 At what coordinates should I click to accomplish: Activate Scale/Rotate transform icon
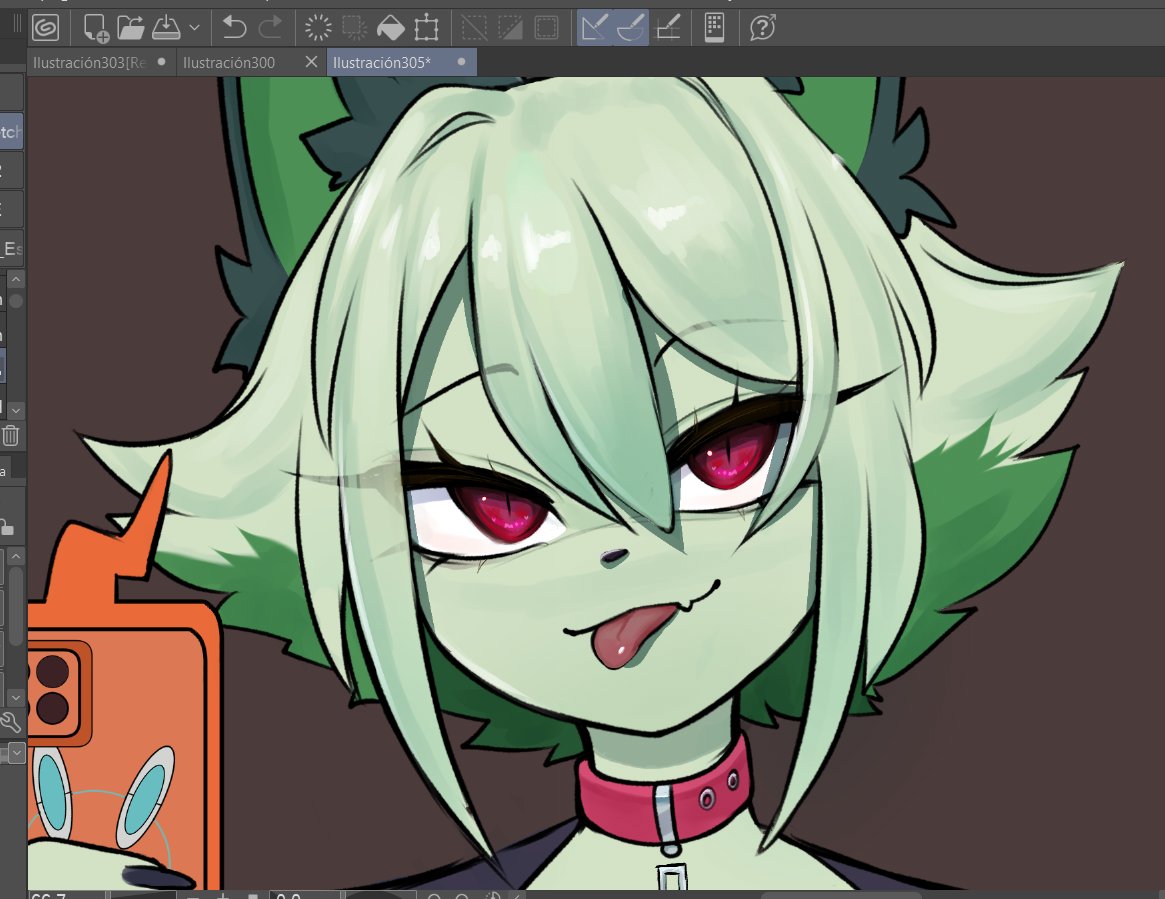426,28
